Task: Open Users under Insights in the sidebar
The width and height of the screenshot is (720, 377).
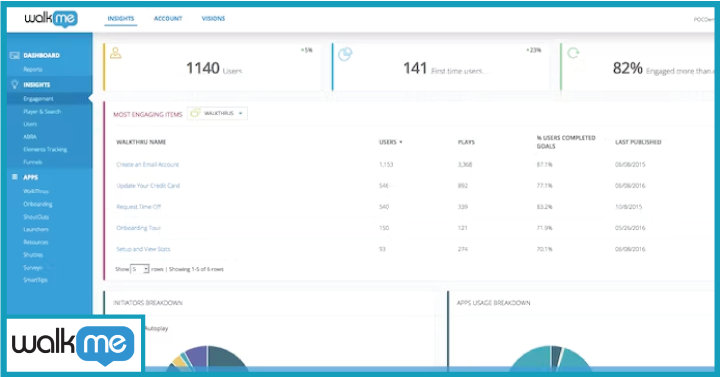Action: pyautogui.click(x=30, y=124)
